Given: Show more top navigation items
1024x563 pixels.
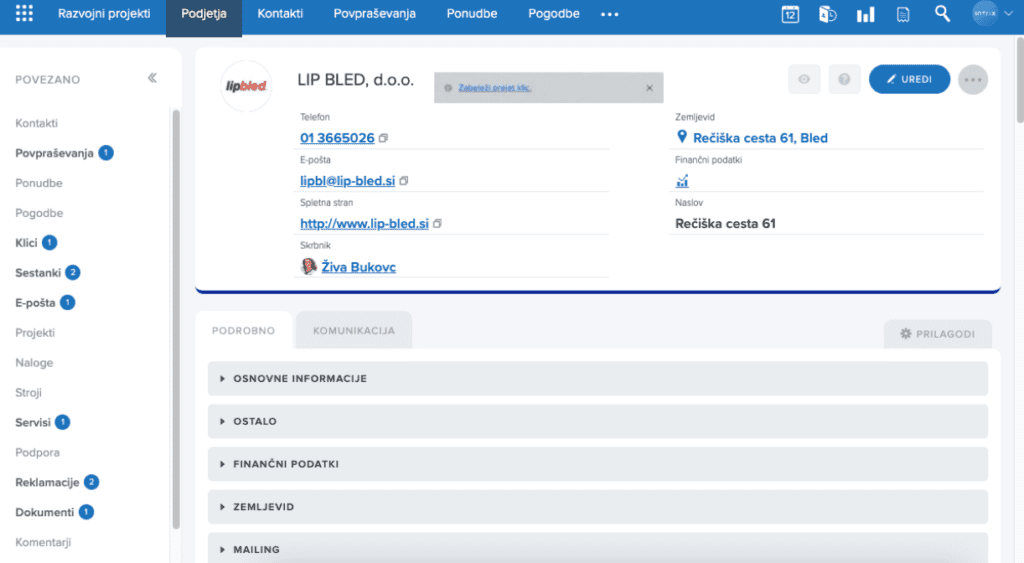Looking at the screenshot, I should [609, 14].
